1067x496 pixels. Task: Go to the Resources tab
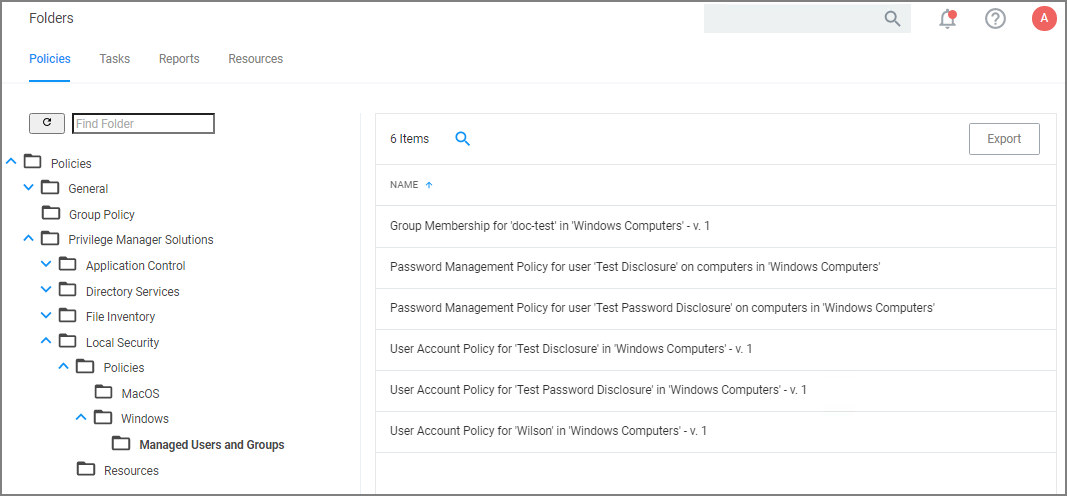point(255,59)
